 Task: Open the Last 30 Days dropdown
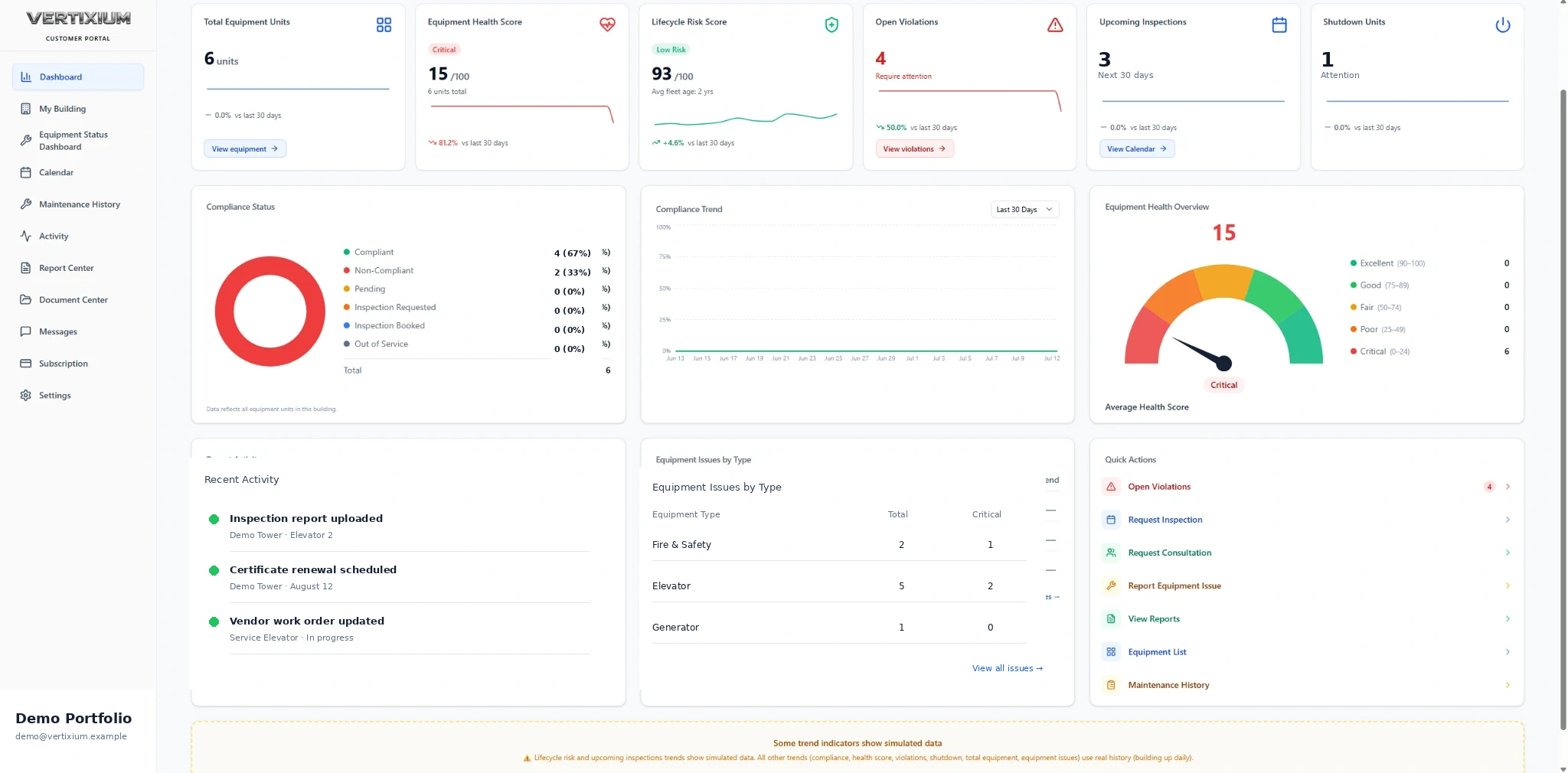tap(1024, 210)
